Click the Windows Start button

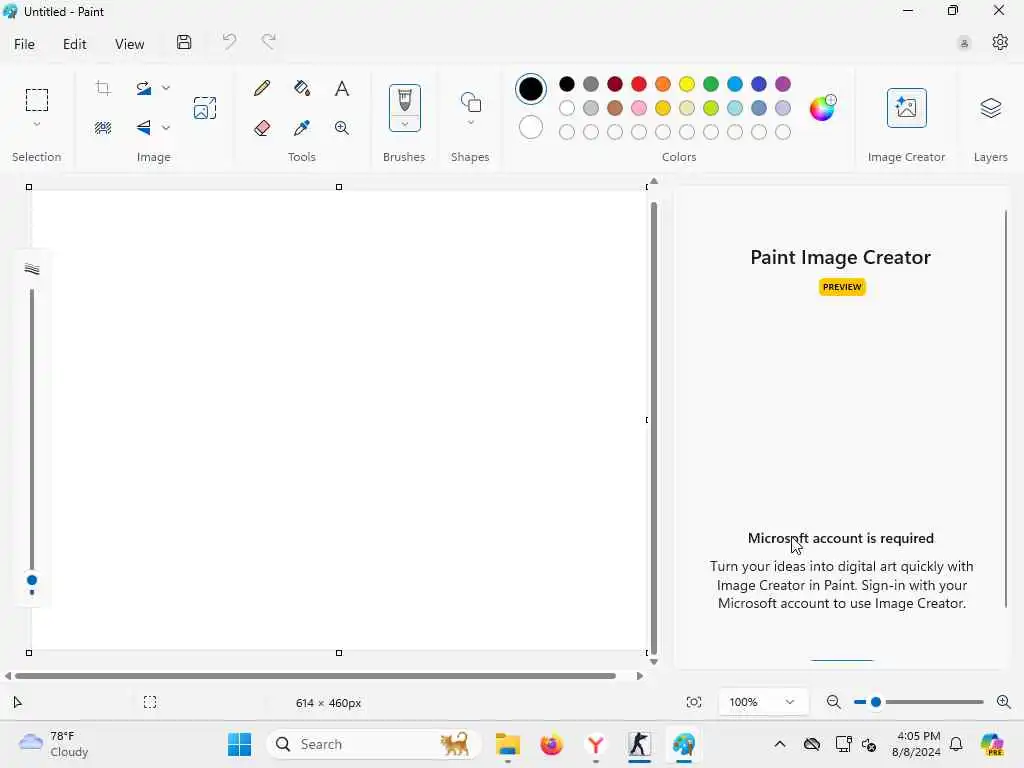[x=240, y=744]
